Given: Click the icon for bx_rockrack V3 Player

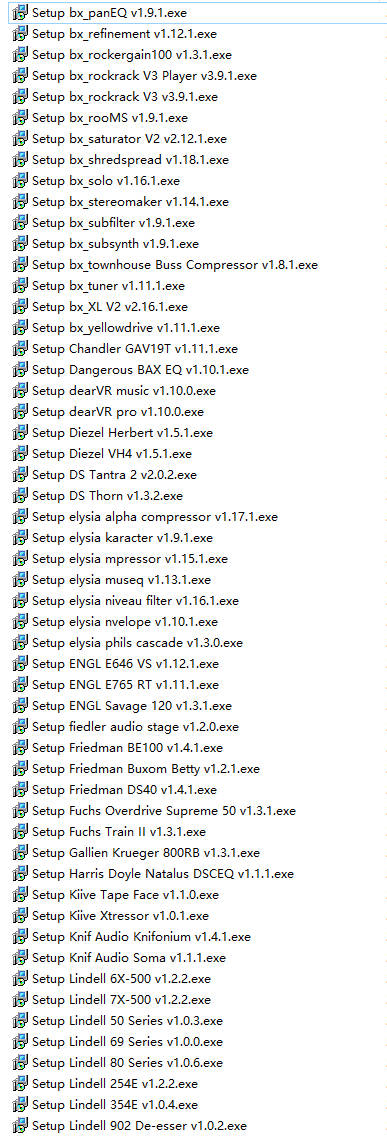Looking at the screenshot, I should [x=20, y=75].
